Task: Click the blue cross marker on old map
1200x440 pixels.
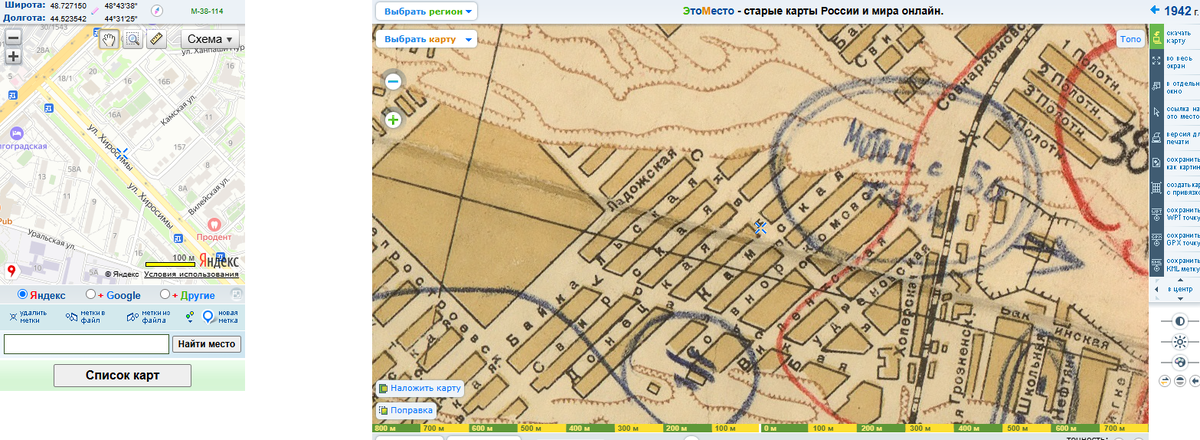Action: click(x=760, y=227)
